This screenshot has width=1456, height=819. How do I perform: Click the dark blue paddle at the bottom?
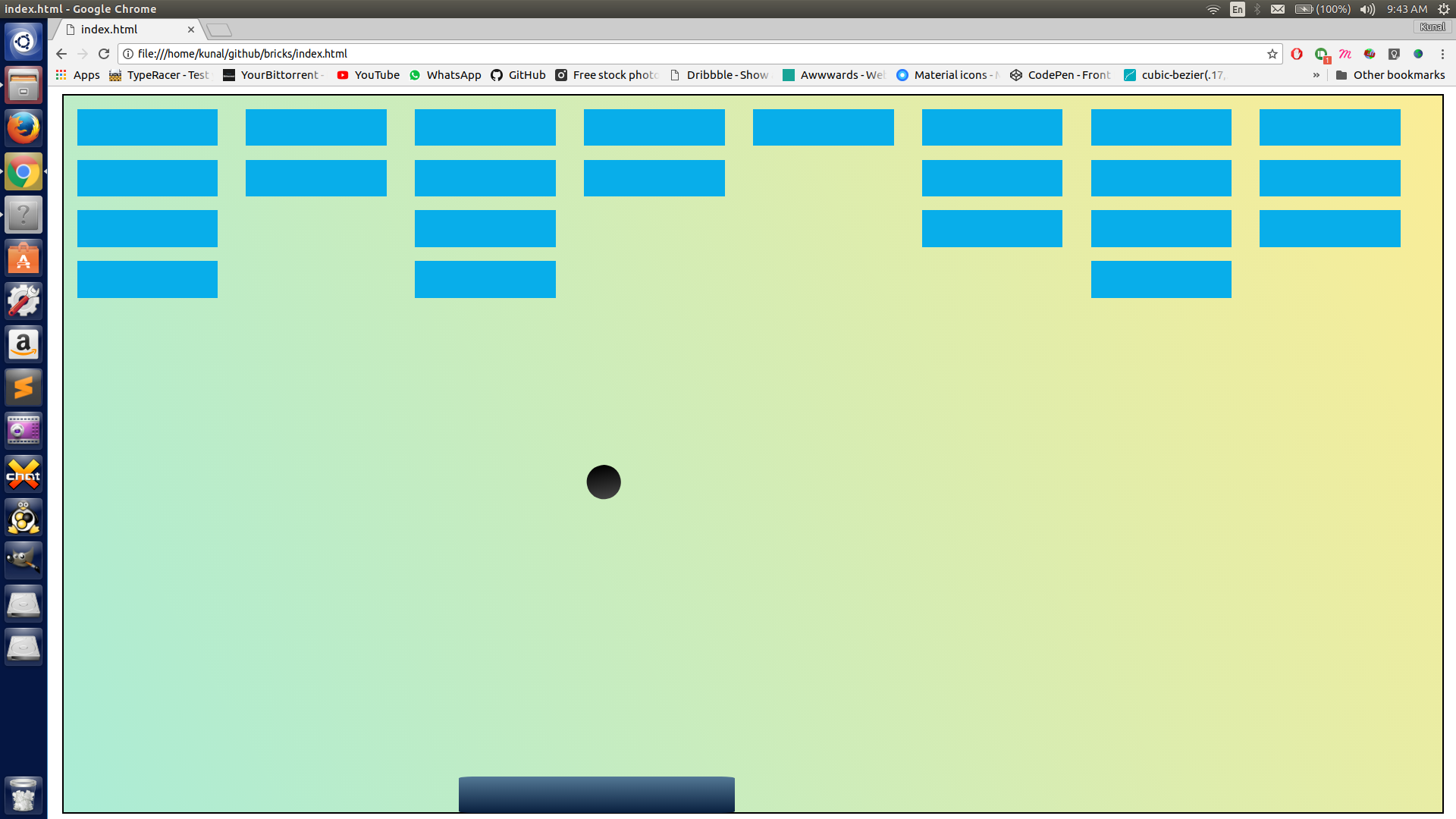[596, 794]
